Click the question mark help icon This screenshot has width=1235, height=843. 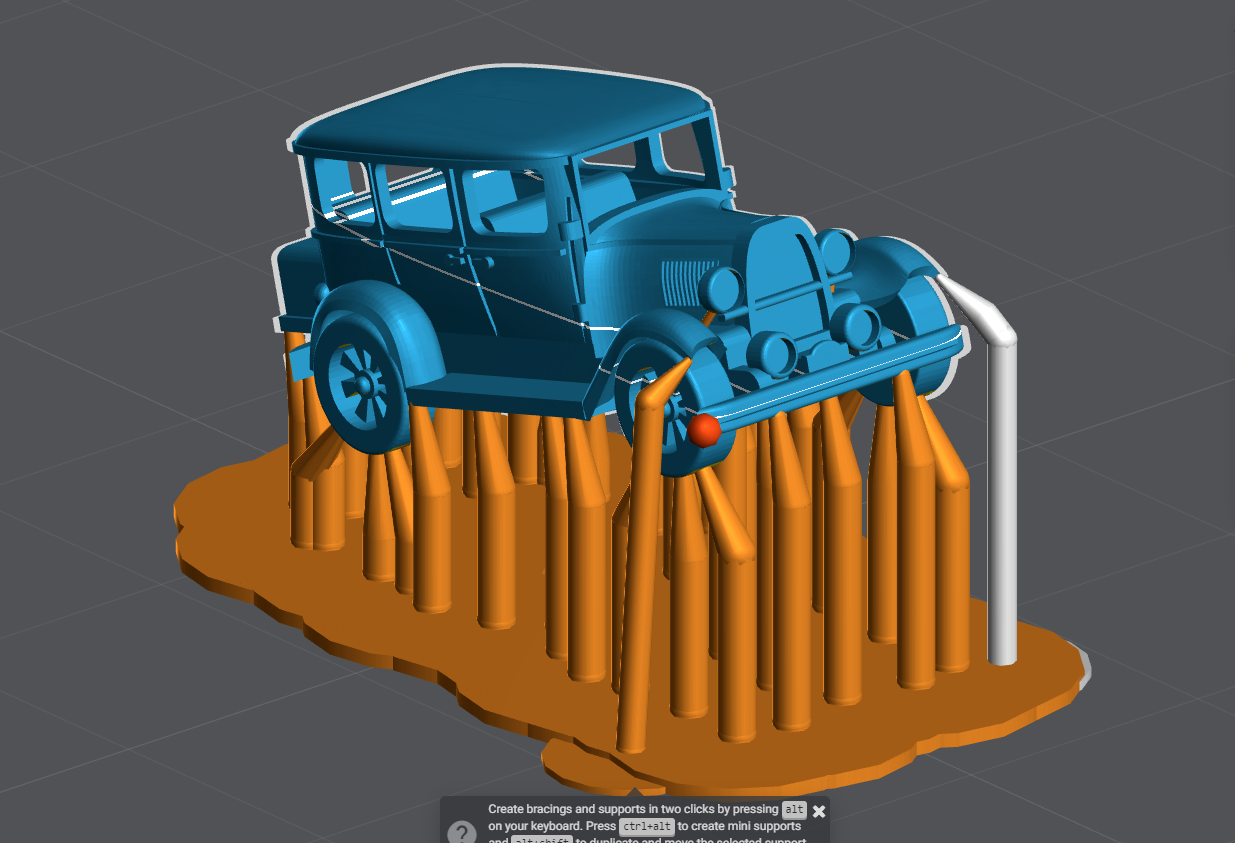[462, 833]
